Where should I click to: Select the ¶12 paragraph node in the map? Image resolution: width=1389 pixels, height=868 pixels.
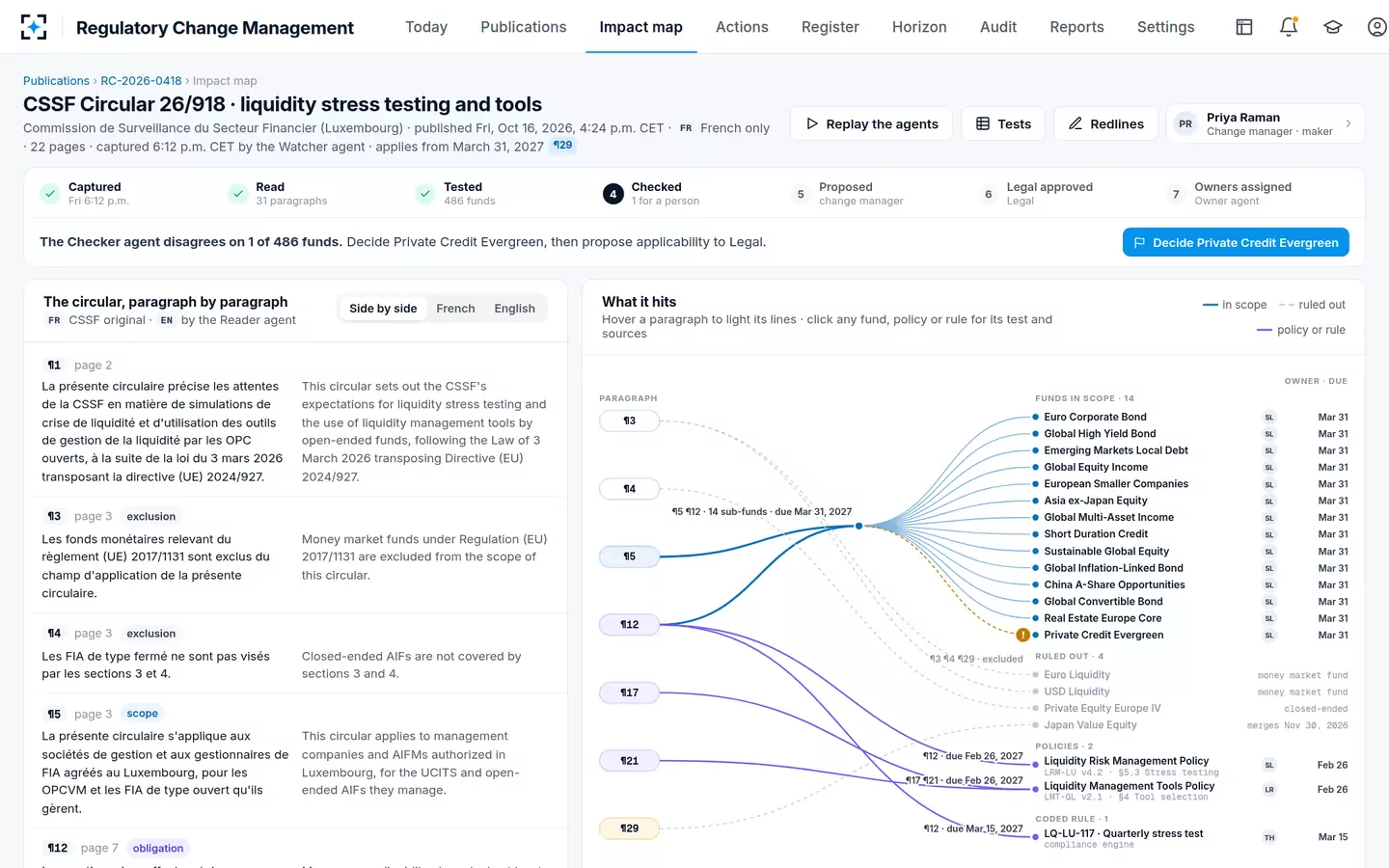(x=629, y=625)
